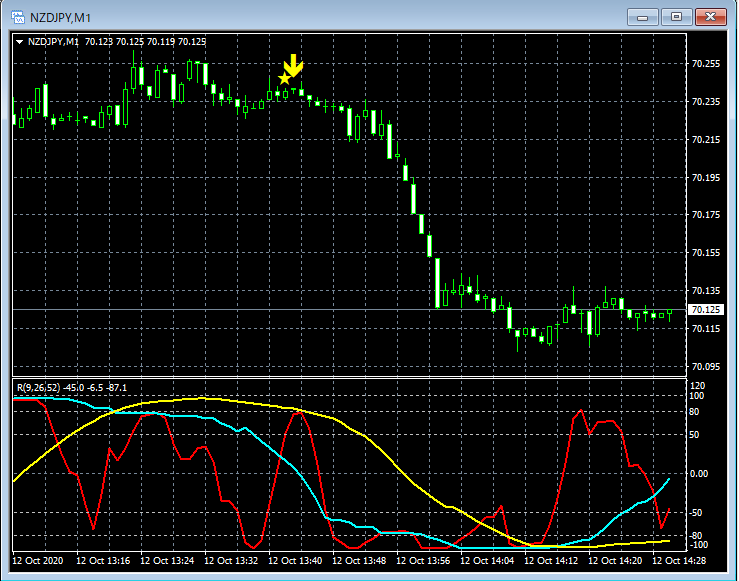Click the 12 Oct 14:12 time label

[551, 561]
